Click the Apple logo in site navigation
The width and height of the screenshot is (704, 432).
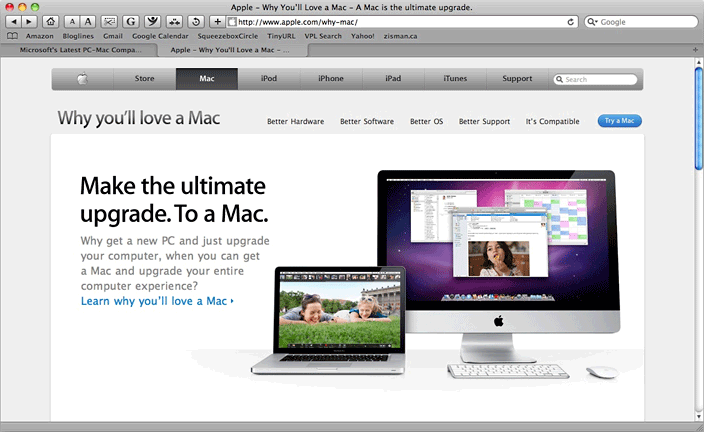[83, 79]
